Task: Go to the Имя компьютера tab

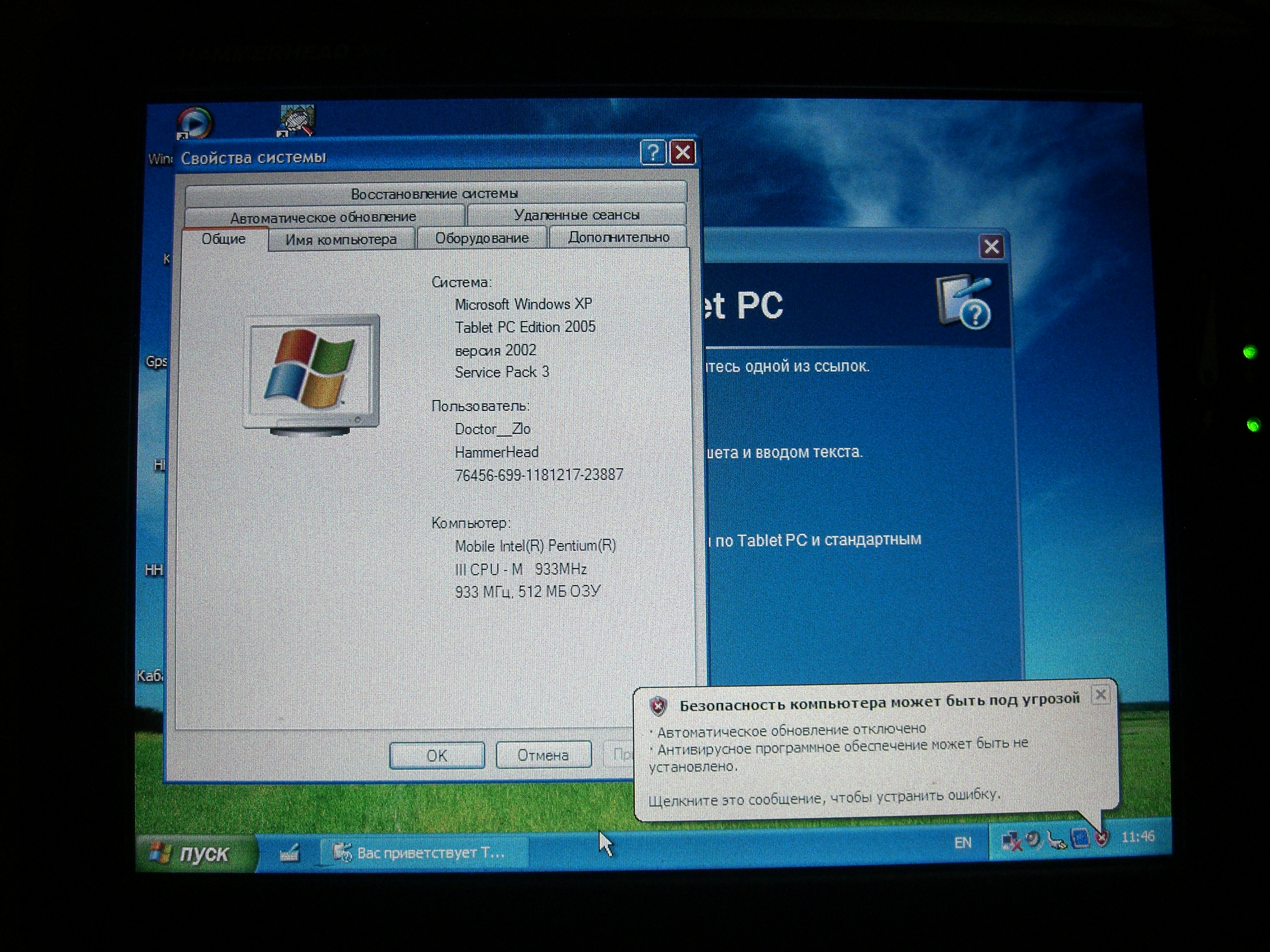Action: click(341, 239)
